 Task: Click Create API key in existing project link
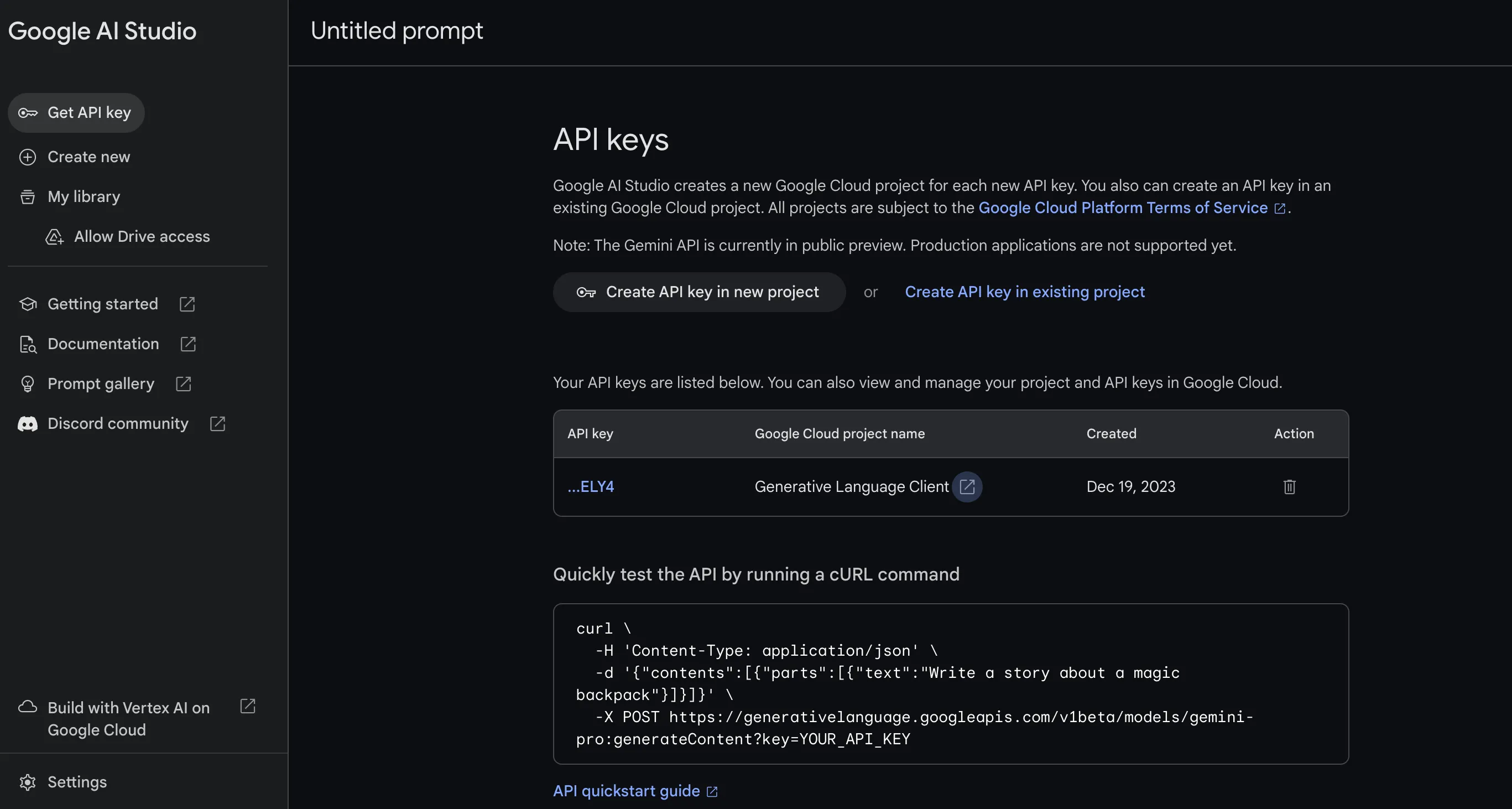point(1024,292)
